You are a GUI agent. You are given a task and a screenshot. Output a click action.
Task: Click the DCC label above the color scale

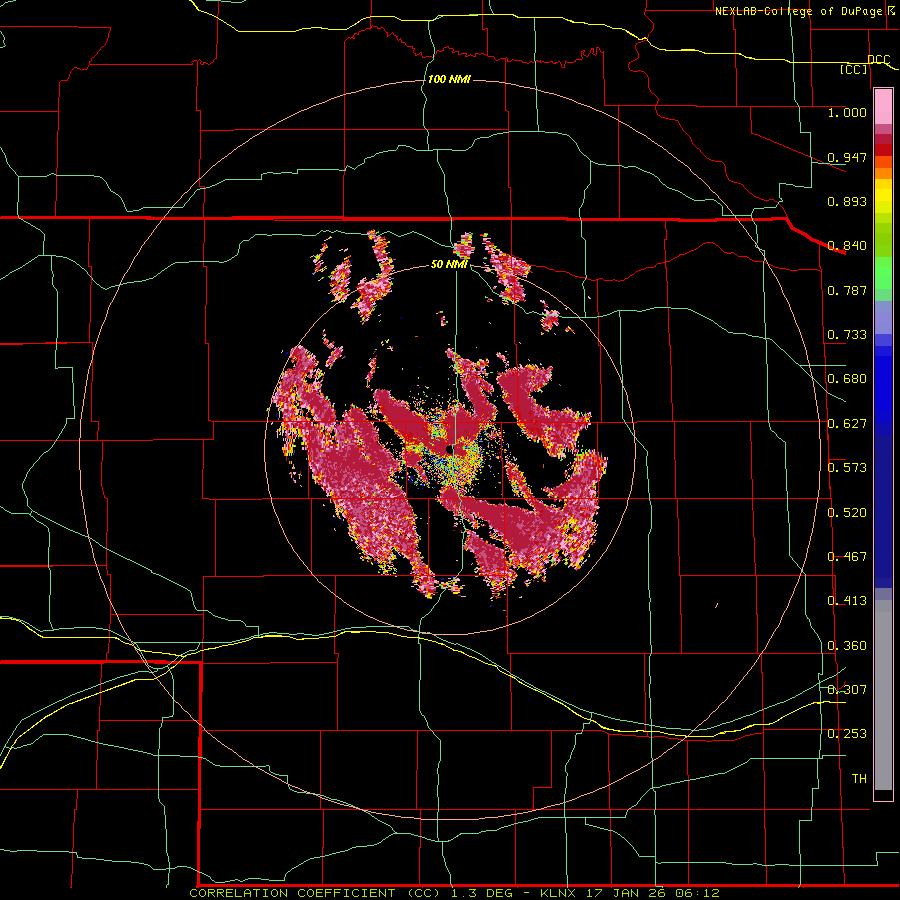(x=879, y=59)
